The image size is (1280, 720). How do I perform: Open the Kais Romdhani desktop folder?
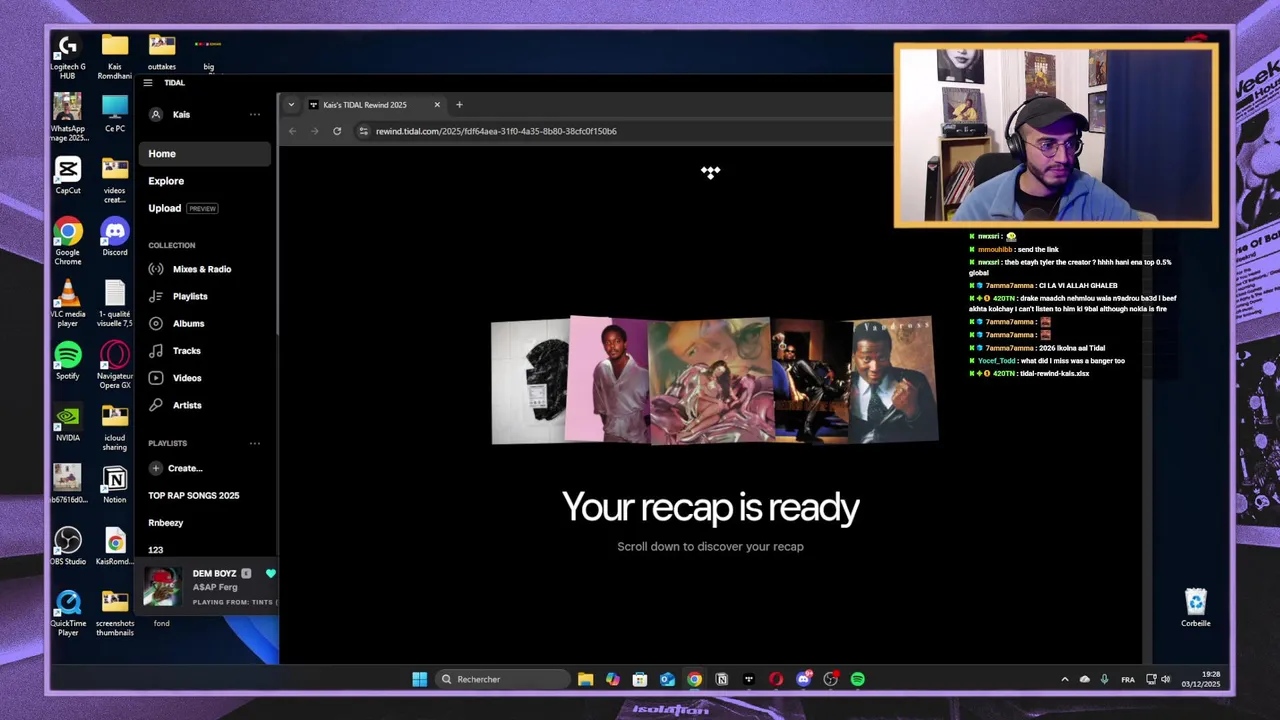(x=115, y=57)
